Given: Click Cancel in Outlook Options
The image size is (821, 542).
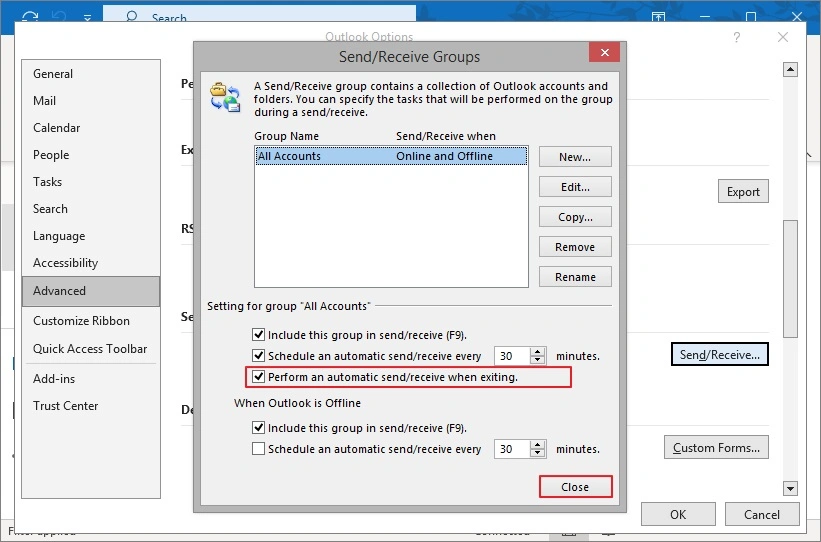Looking at the screenshot, I should pyautogui.click(x=762, y=514).
